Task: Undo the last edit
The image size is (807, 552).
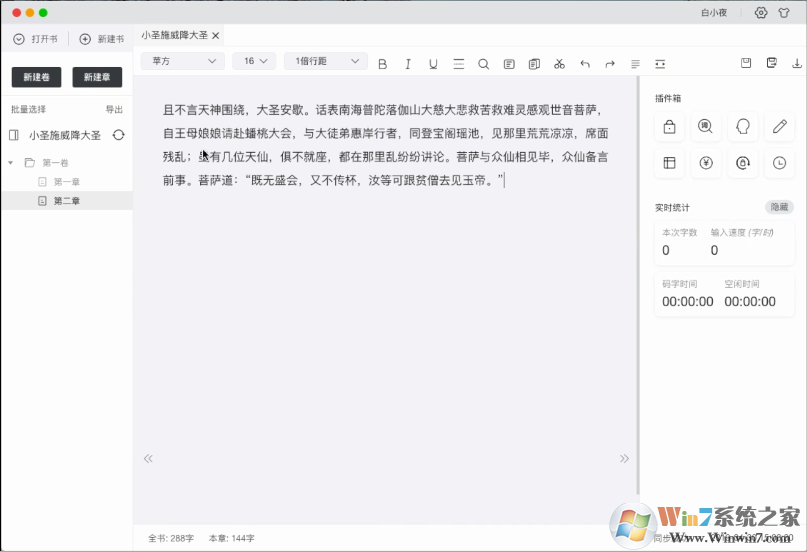Action: (x=585, y=64)
